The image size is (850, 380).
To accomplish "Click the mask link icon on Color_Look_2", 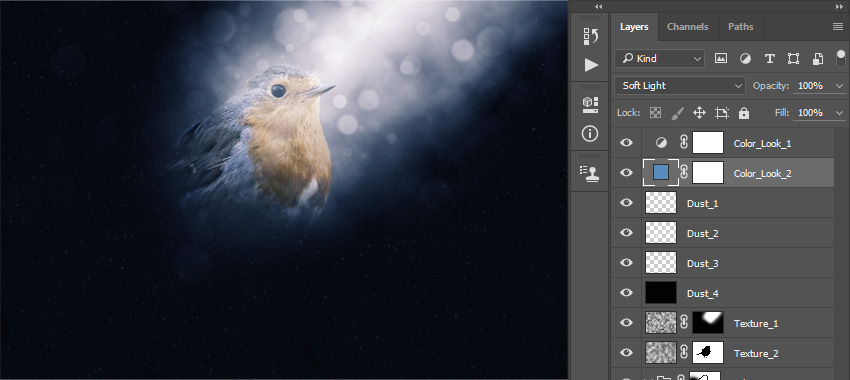I will point(684,173).
